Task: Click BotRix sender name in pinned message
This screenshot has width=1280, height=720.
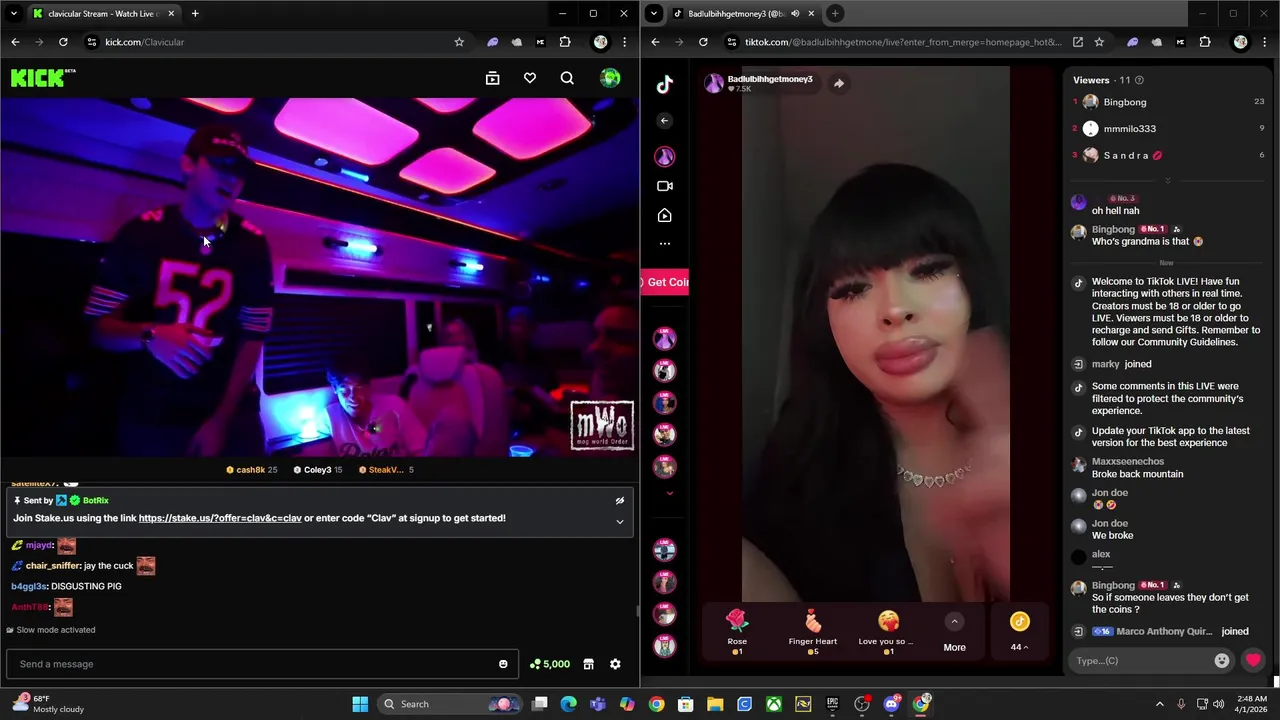Action: tap(96, 500)
